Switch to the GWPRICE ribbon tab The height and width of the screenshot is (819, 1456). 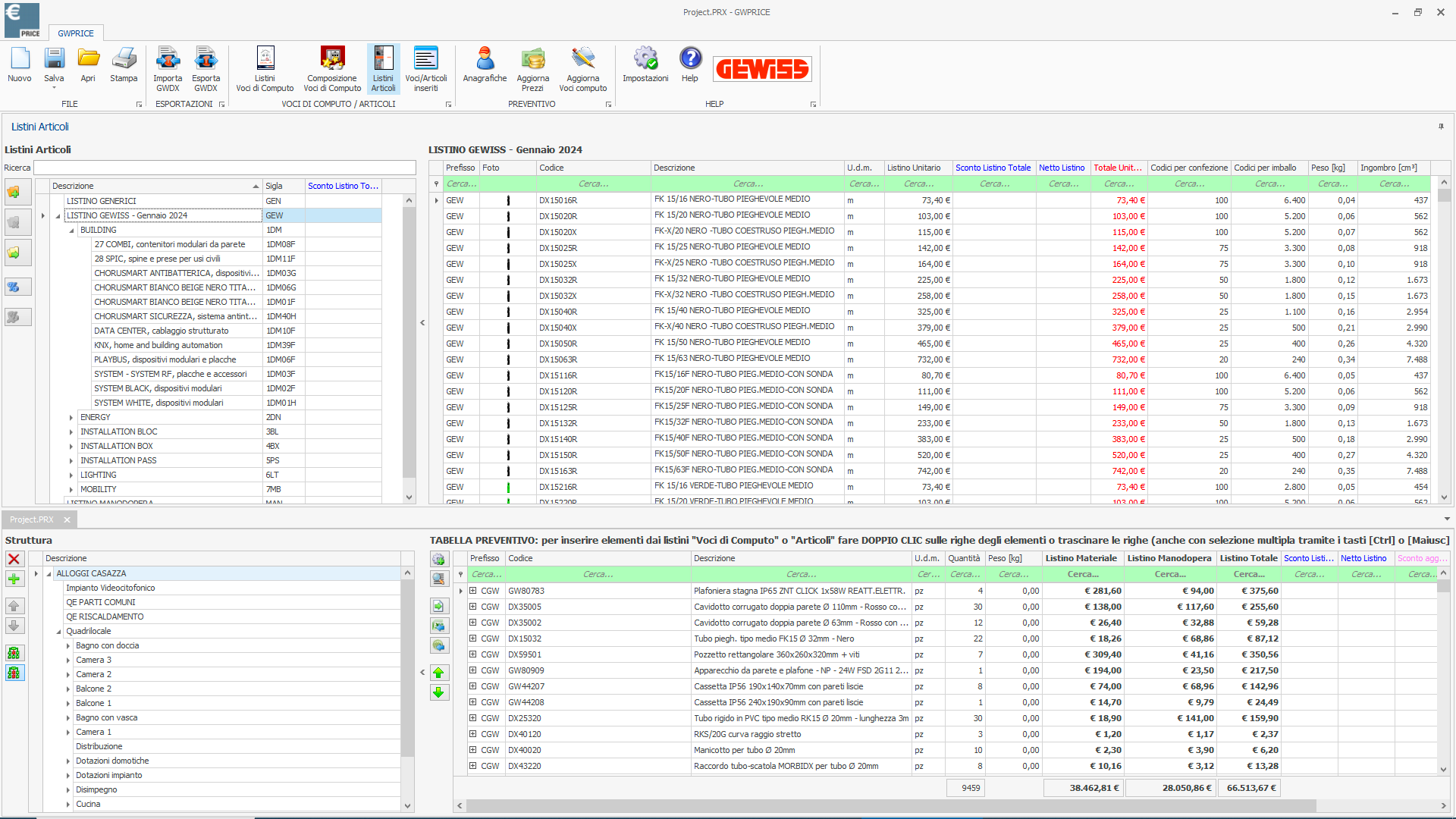point(76,33)
